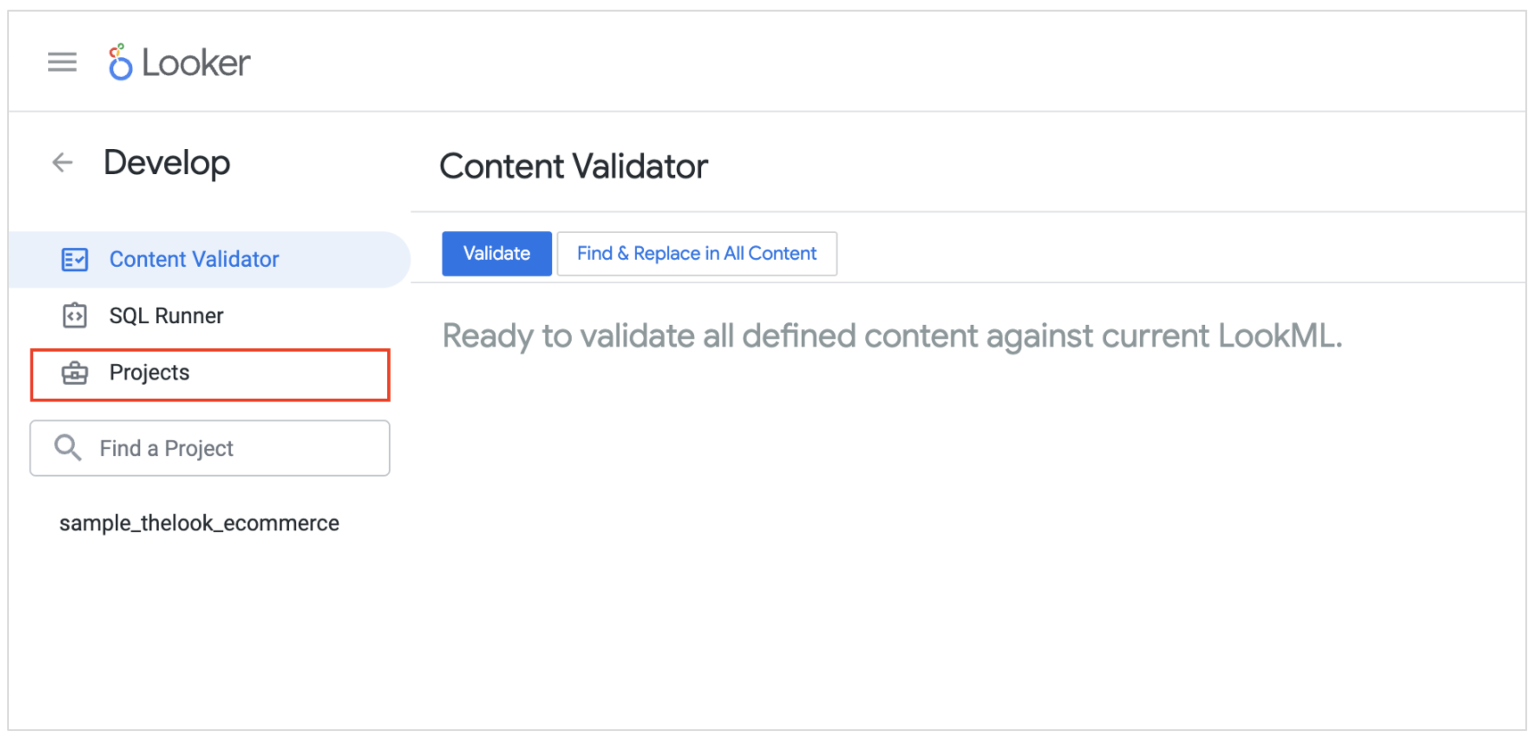Click the Develop panel heading
The image size is (1536, 739).
167,163
